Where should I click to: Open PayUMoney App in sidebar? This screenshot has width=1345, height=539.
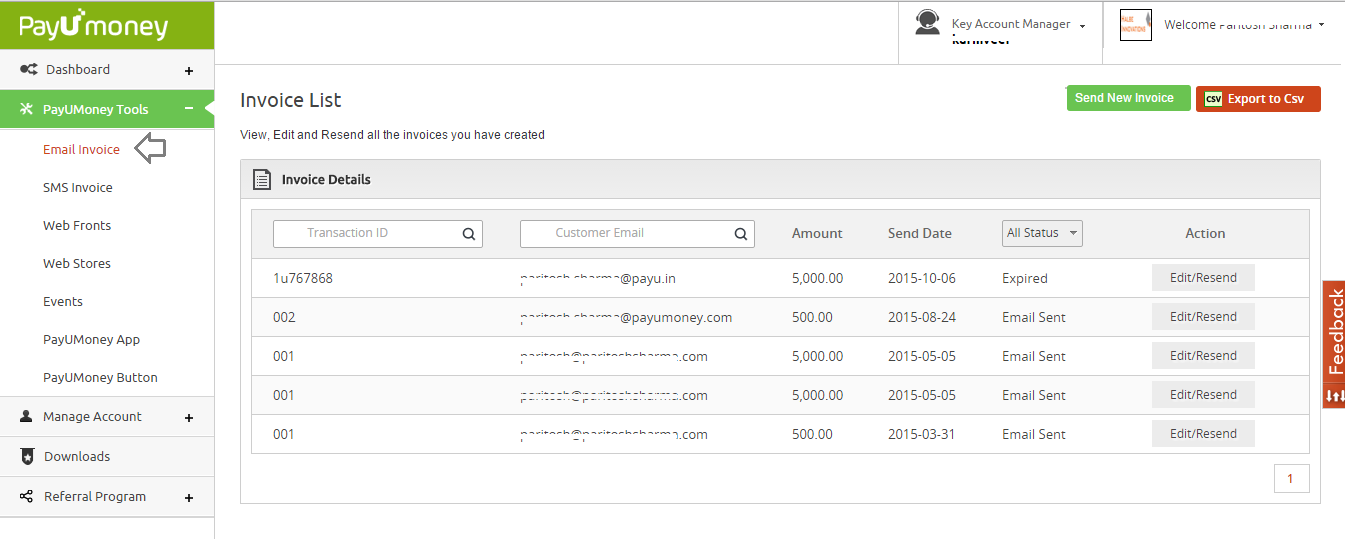[92, 339]
